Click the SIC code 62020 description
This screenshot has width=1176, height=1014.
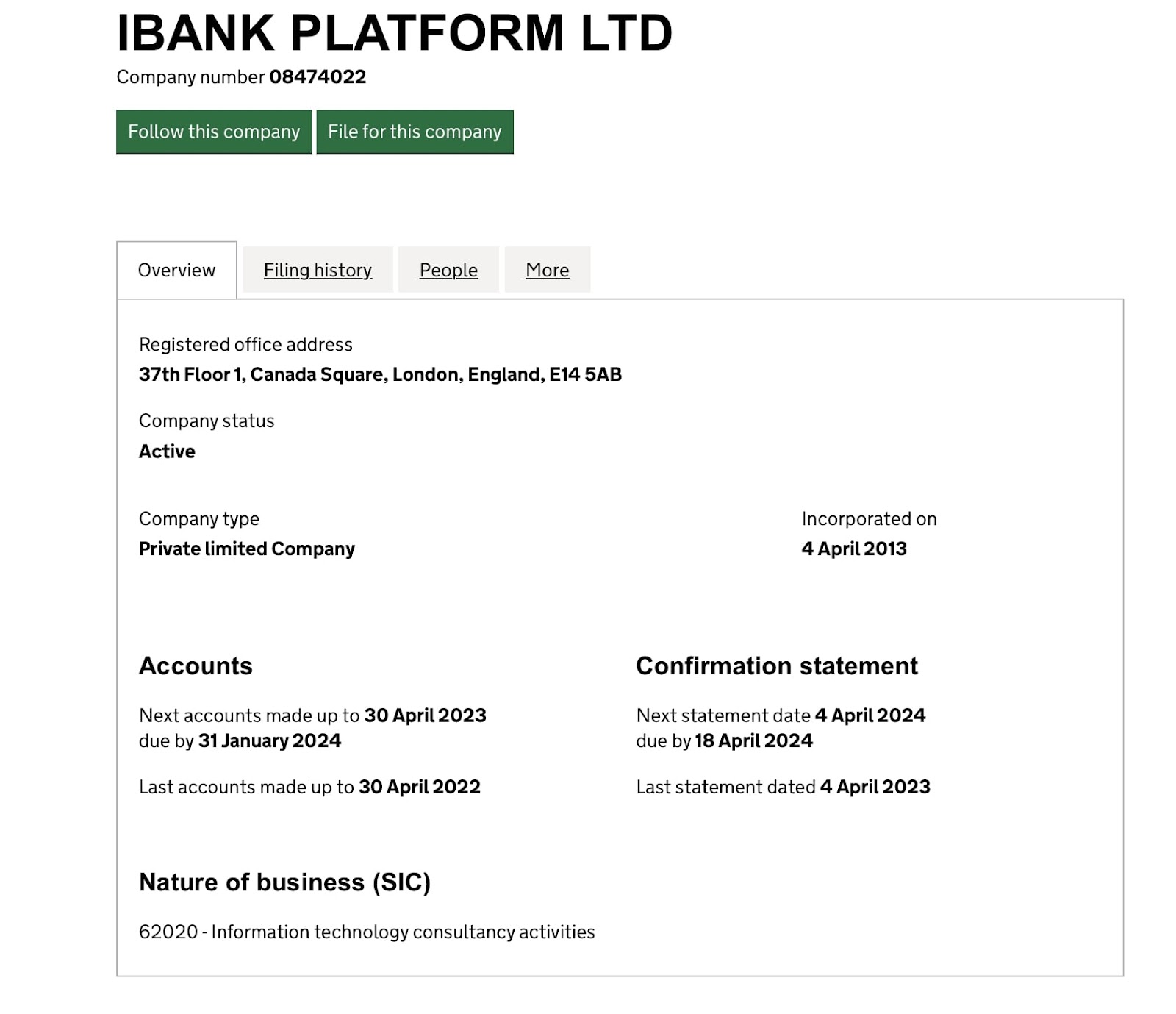(x=367, y=932)
